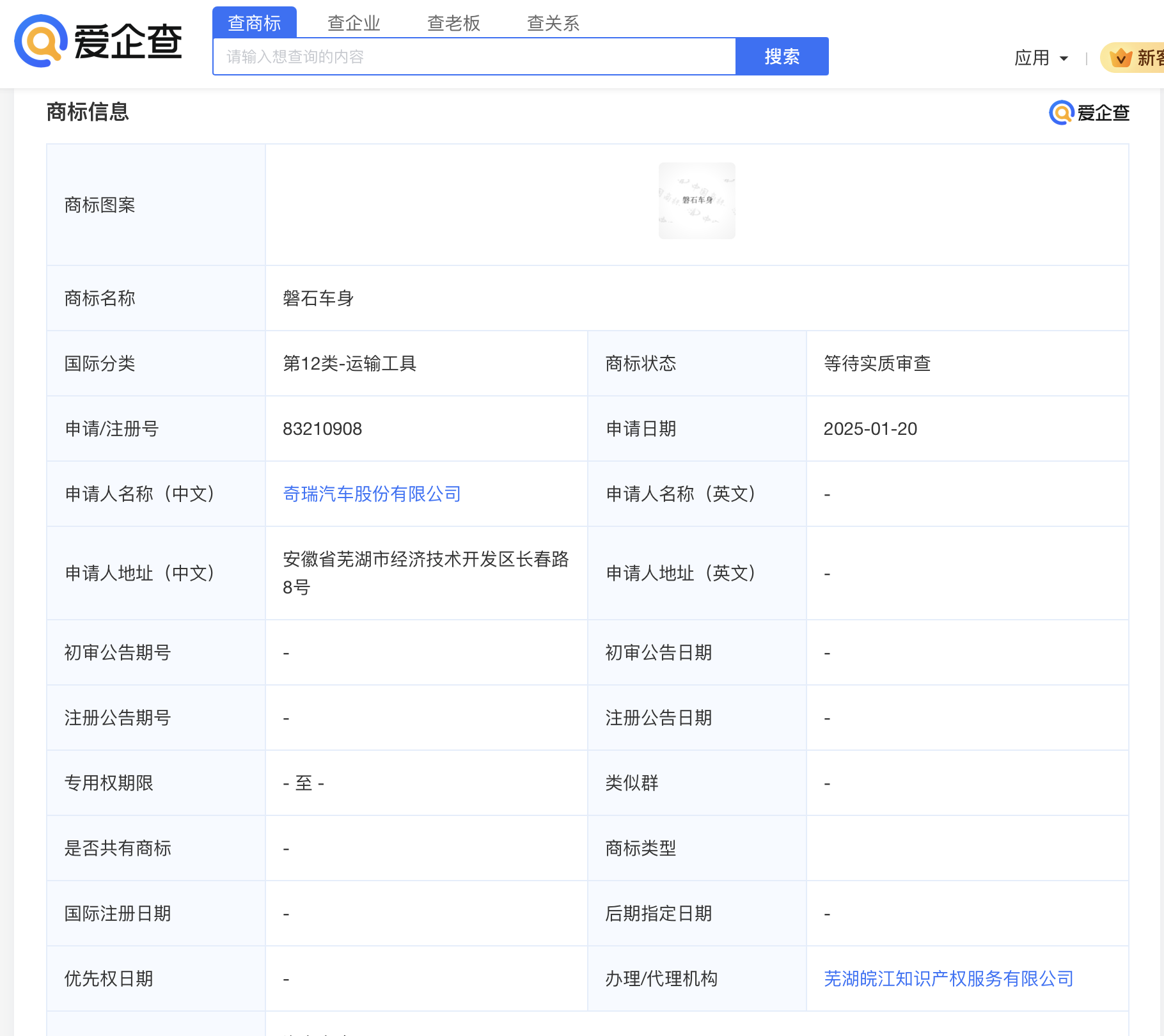This screenshot has width=1164, height=1036.
Task: Click the '- 至 -' exclusive period value
Action: (304, 783)
